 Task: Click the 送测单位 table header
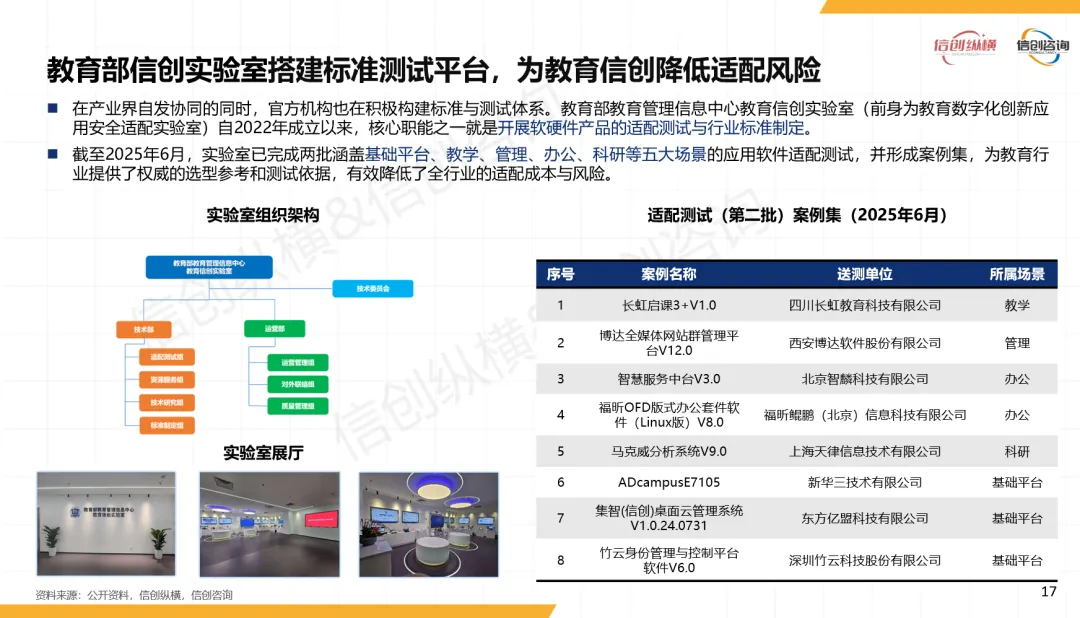tap(864, 274)
